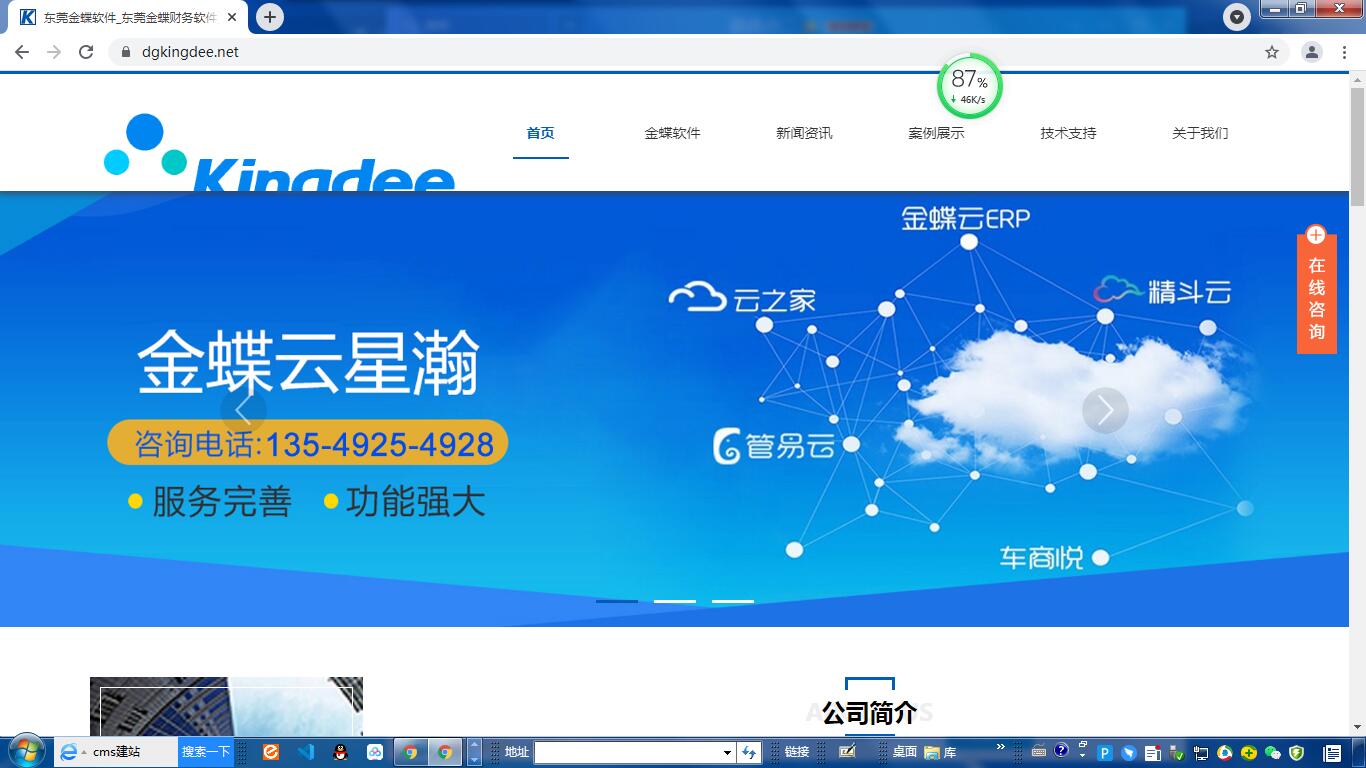Click tray safely remove hardware icon
The image size is (1366, 768).
(x=1176, y=753)
